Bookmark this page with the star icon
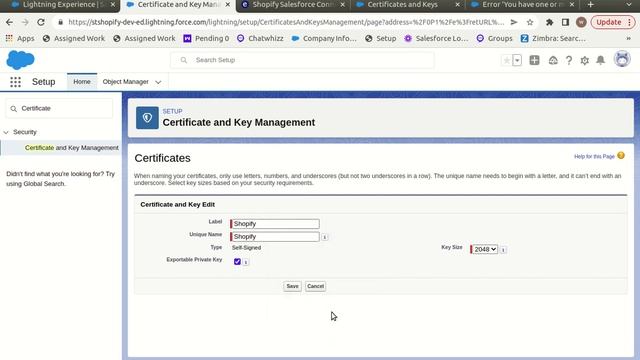Image resolution: width=640 pixels, height=360 pixels. tap(530, 22)
